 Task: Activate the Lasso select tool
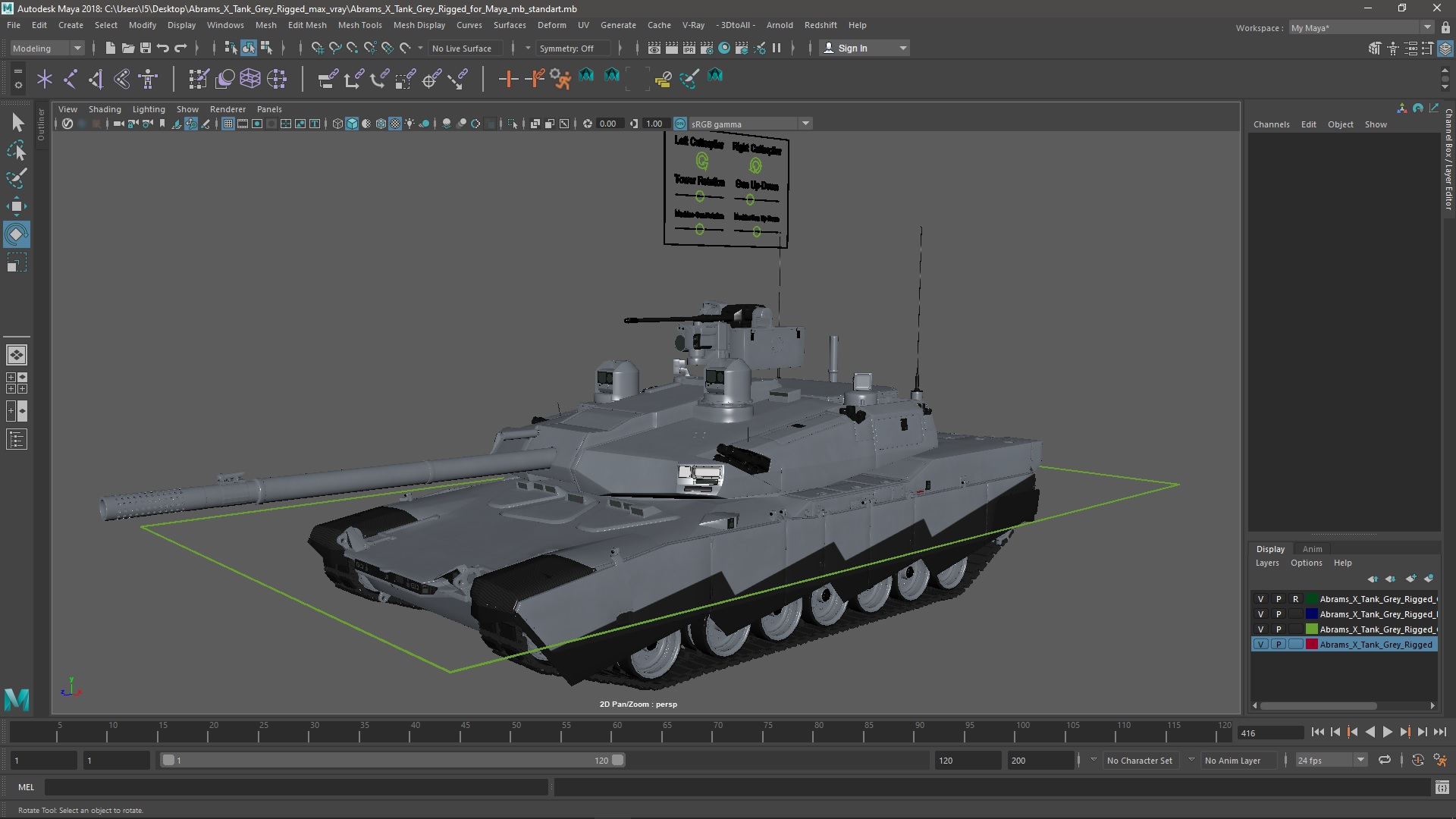click(16, 151)
